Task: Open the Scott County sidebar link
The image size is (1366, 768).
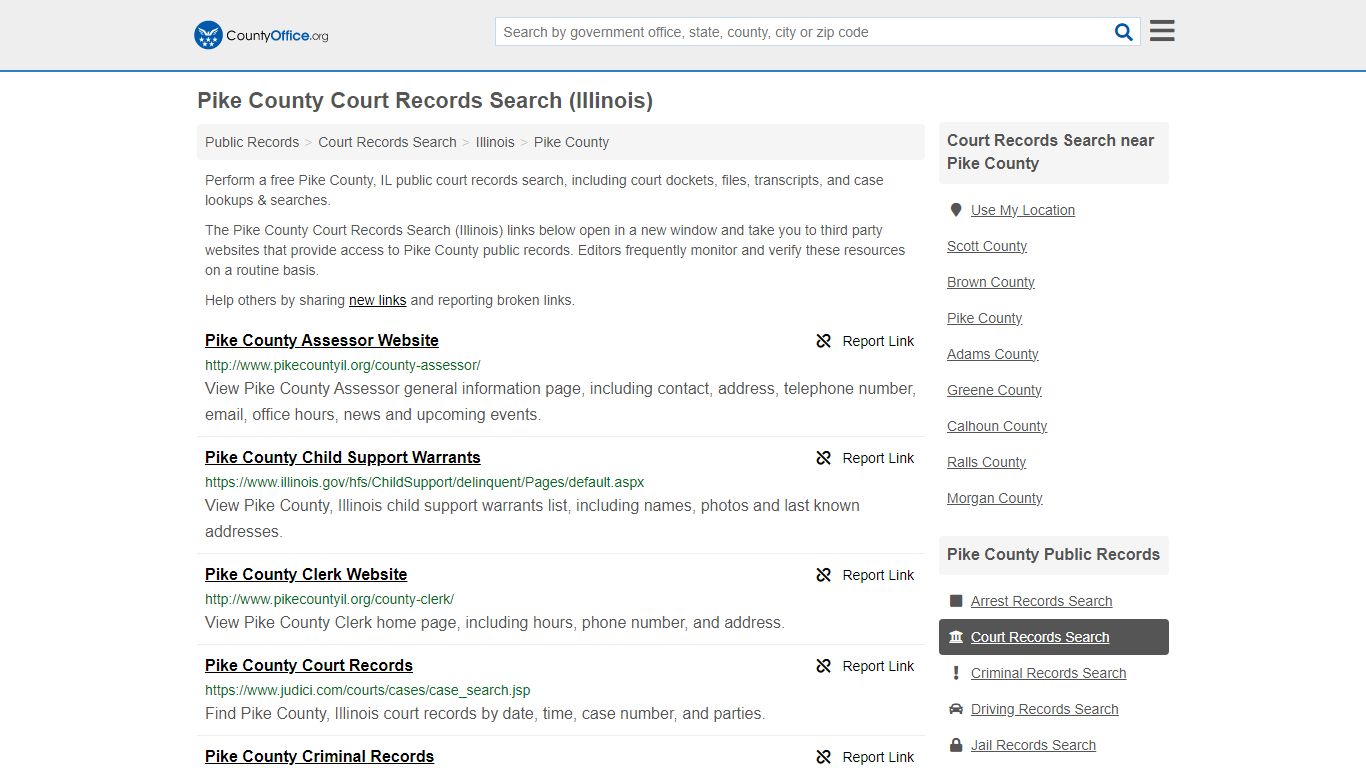Action: (x=987, y=246)
